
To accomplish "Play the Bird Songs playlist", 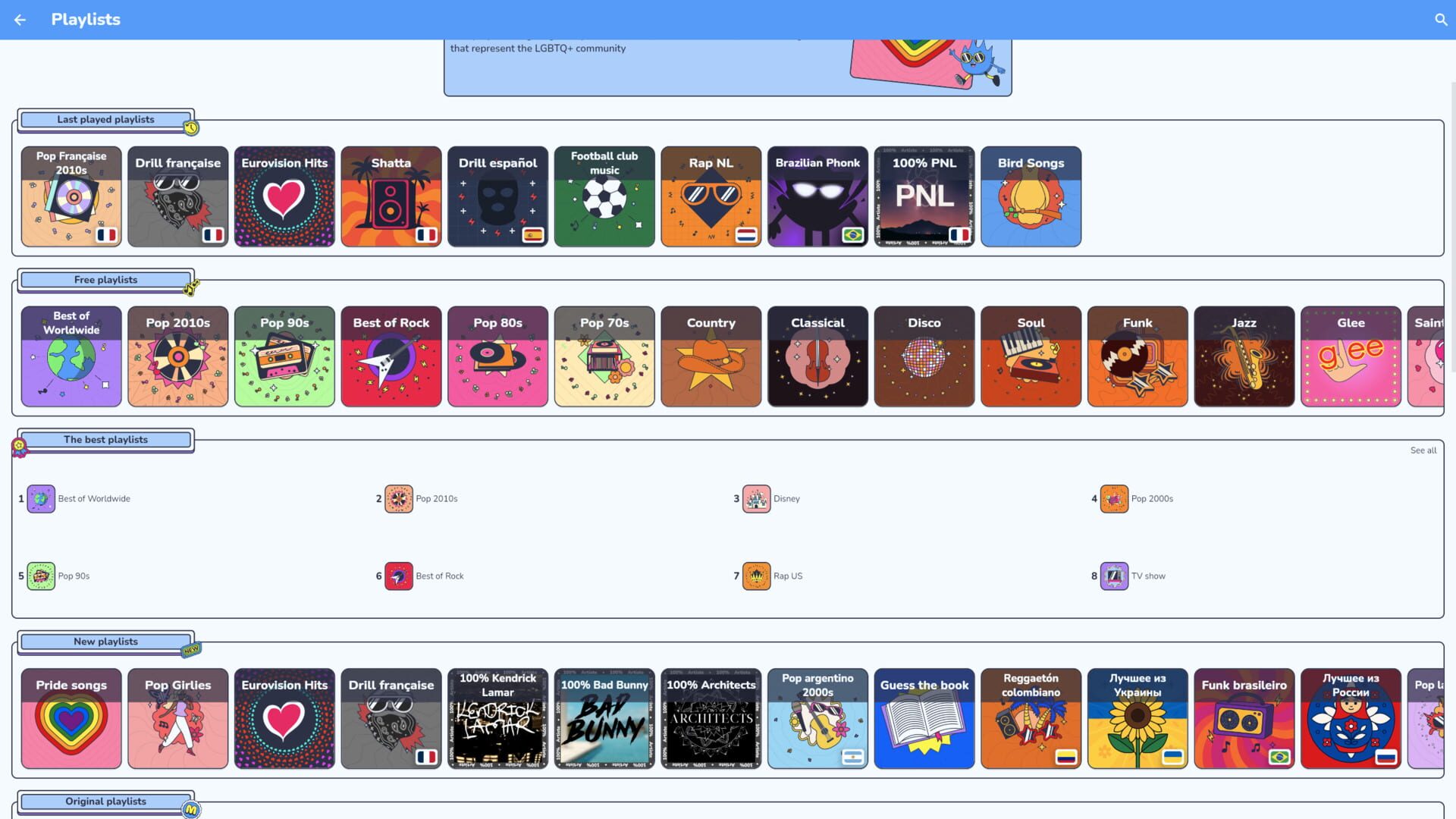I will (x=1031, y=196).
